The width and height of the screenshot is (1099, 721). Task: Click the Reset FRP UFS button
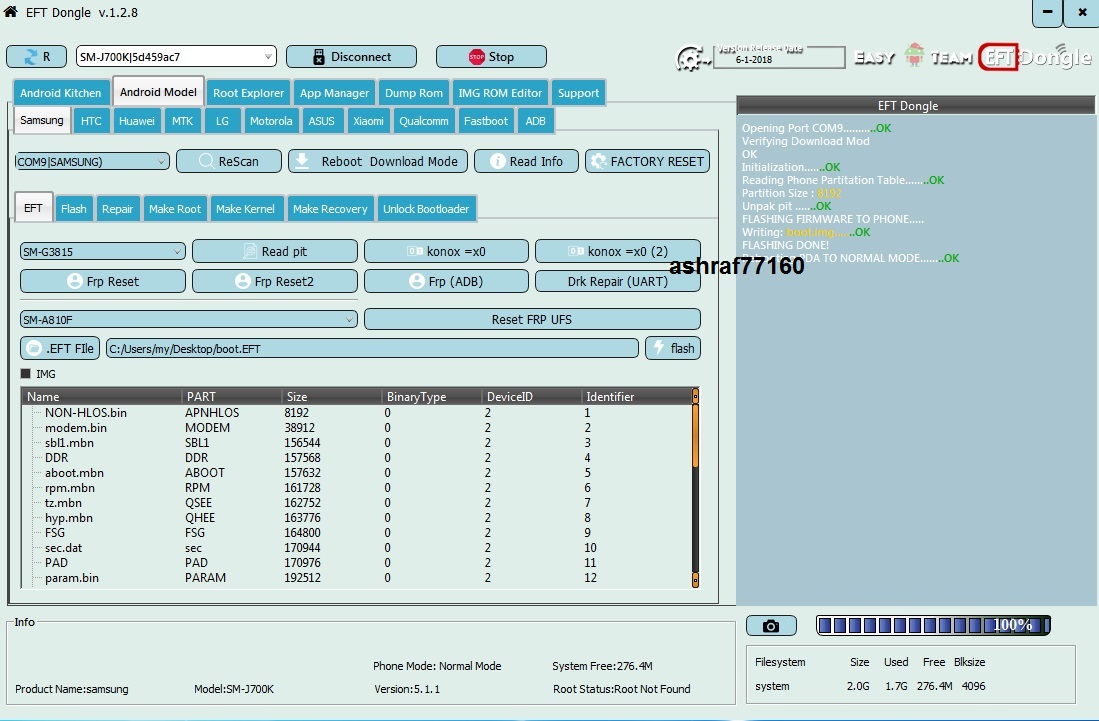532,320
